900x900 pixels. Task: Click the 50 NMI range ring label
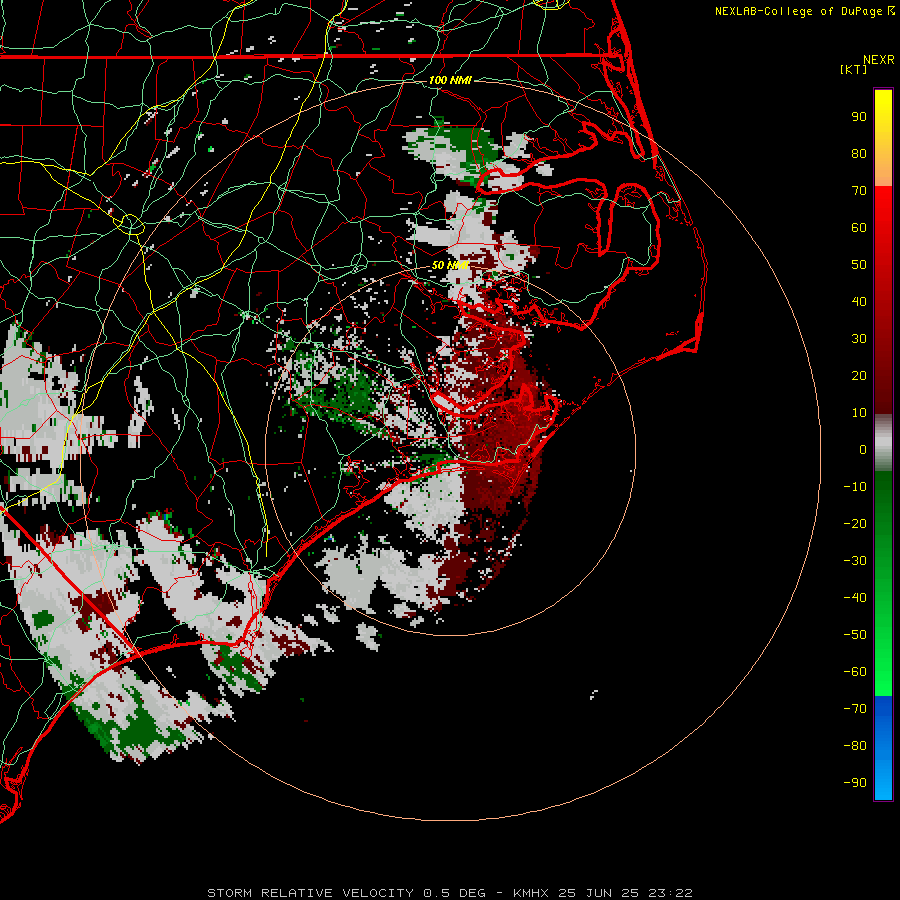[x=450, y=265]
